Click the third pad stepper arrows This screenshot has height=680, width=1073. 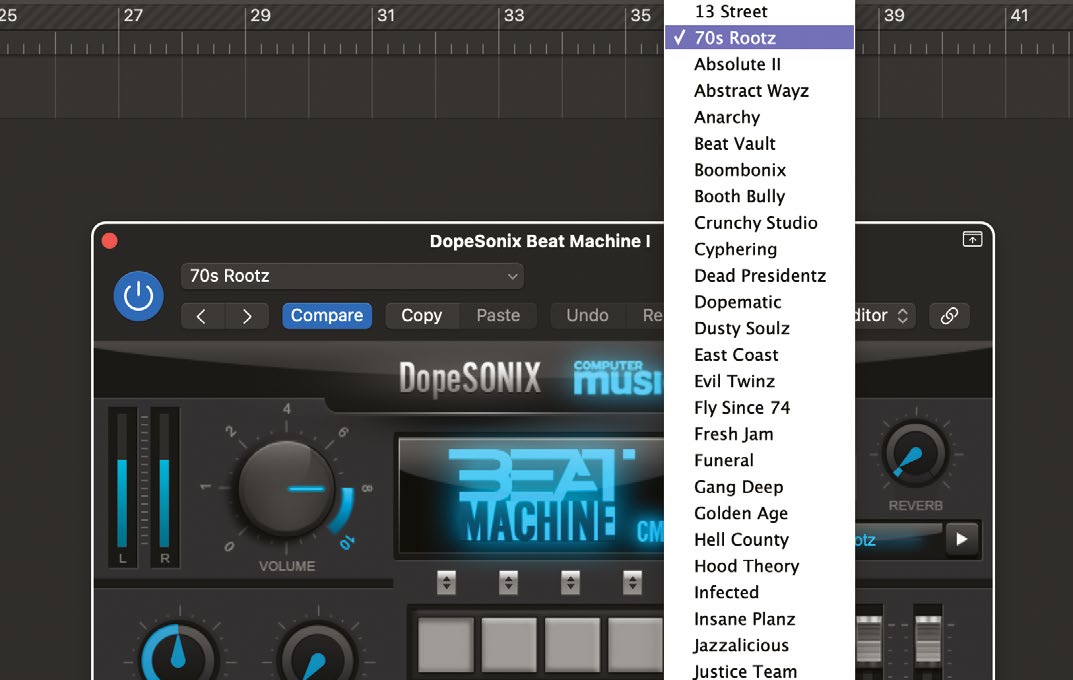(570, 582)
